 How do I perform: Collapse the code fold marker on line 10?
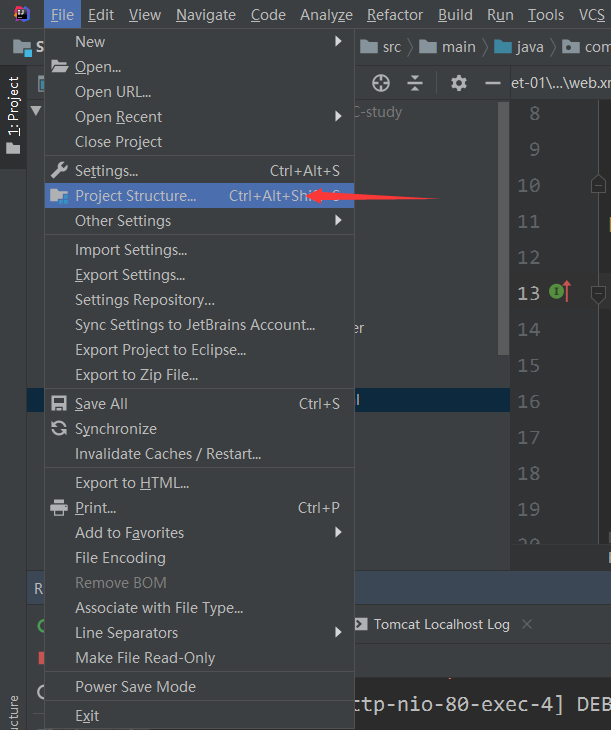point(598,185)
